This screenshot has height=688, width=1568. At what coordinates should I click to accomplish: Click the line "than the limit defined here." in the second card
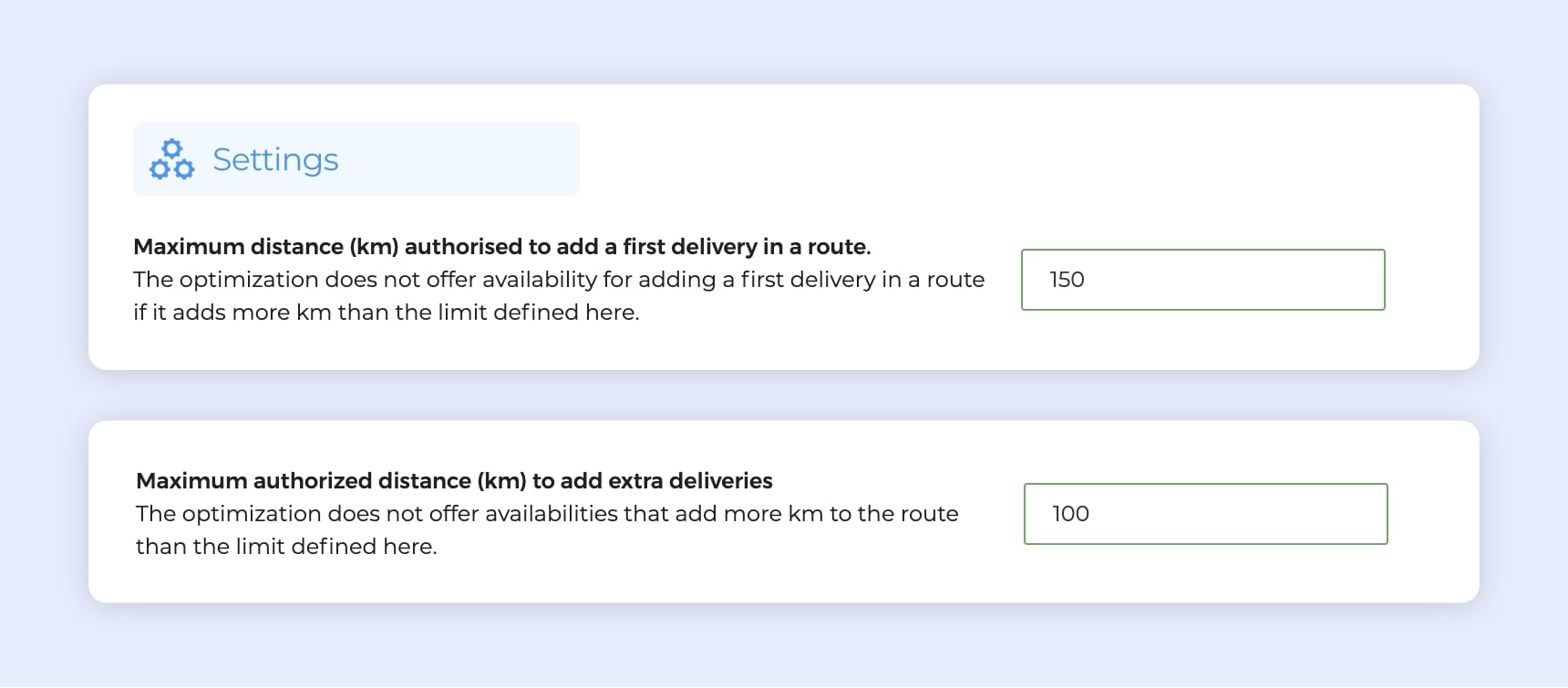286,547
